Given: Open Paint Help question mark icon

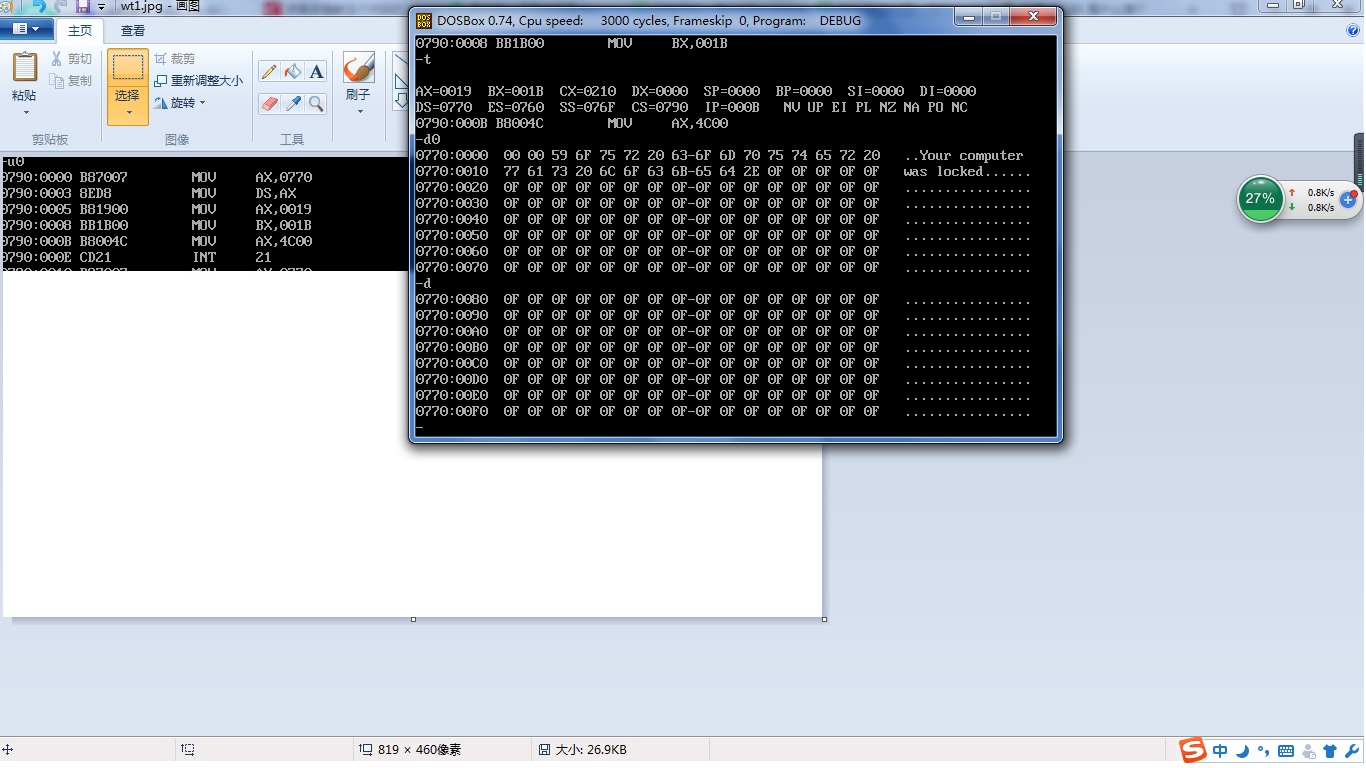Looking at the screenshot, I should point(1353,30).
